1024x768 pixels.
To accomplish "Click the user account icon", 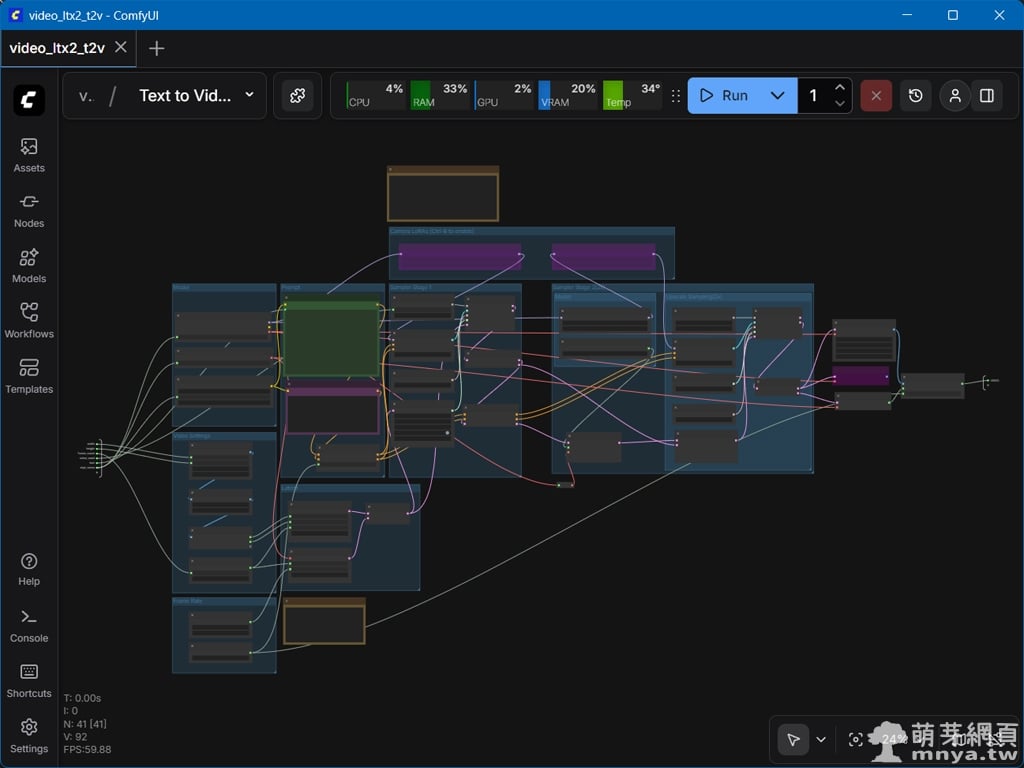I will click(x=955, y=96).
